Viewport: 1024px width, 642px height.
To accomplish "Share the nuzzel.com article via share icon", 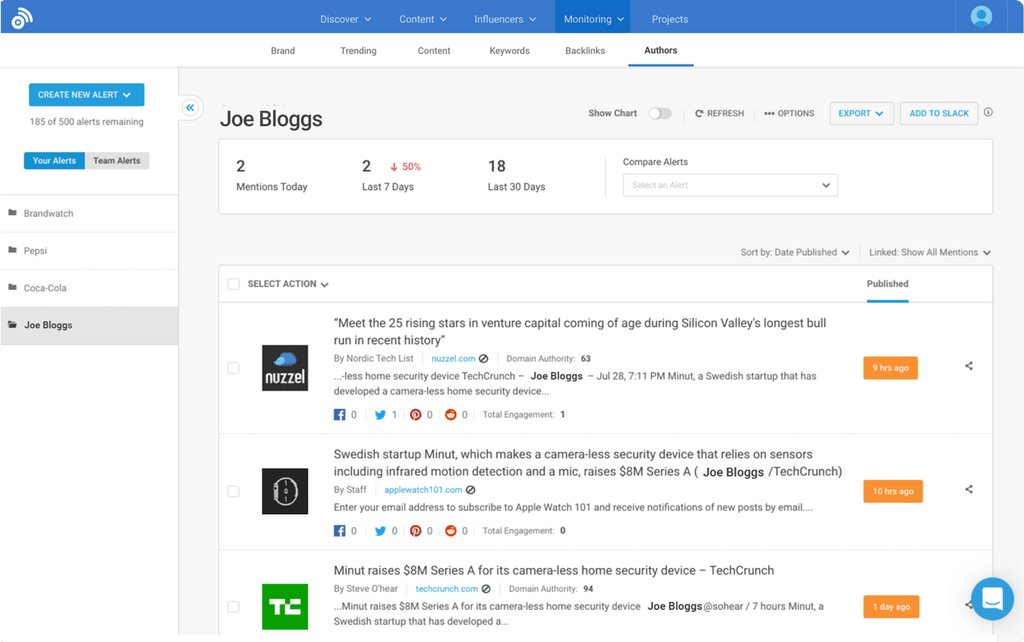I will pyautogui.click(x=969, y=366).
